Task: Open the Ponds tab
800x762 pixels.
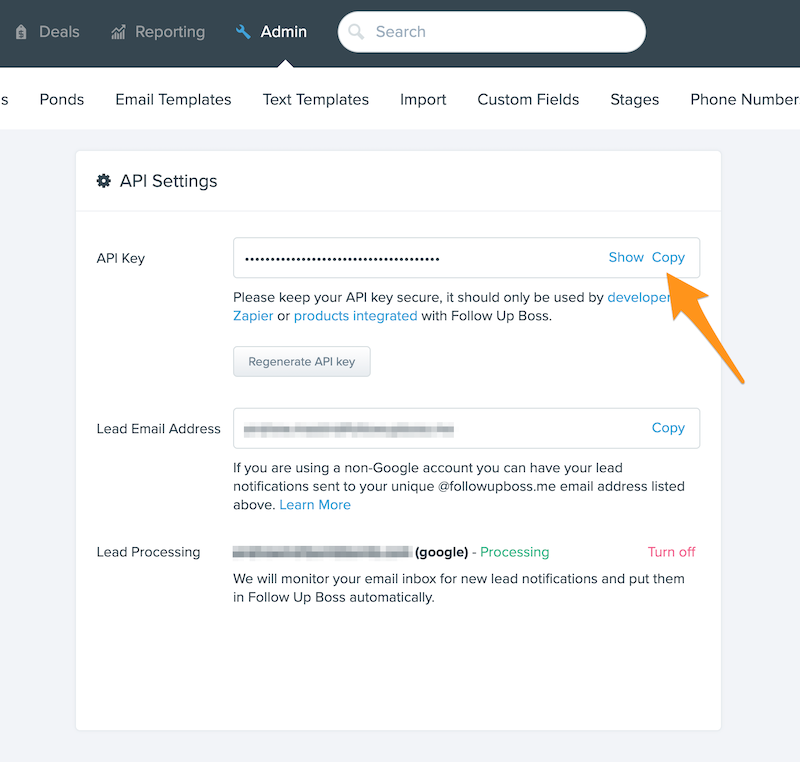Action: point(62,99)
